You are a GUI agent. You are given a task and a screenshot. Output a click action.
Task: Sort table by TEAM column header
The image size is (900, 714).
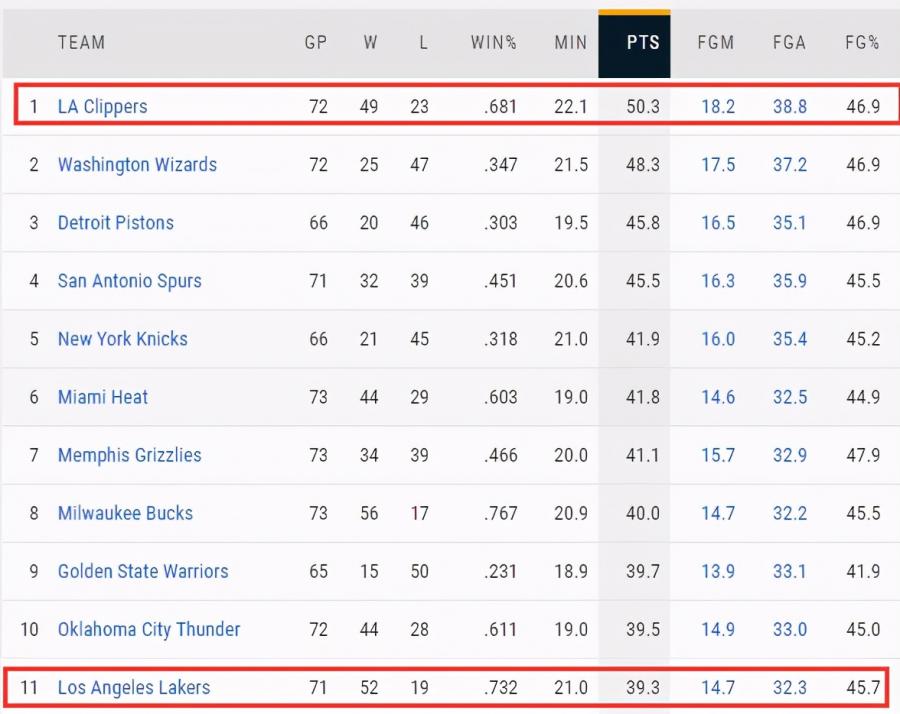tap(82, 42)
